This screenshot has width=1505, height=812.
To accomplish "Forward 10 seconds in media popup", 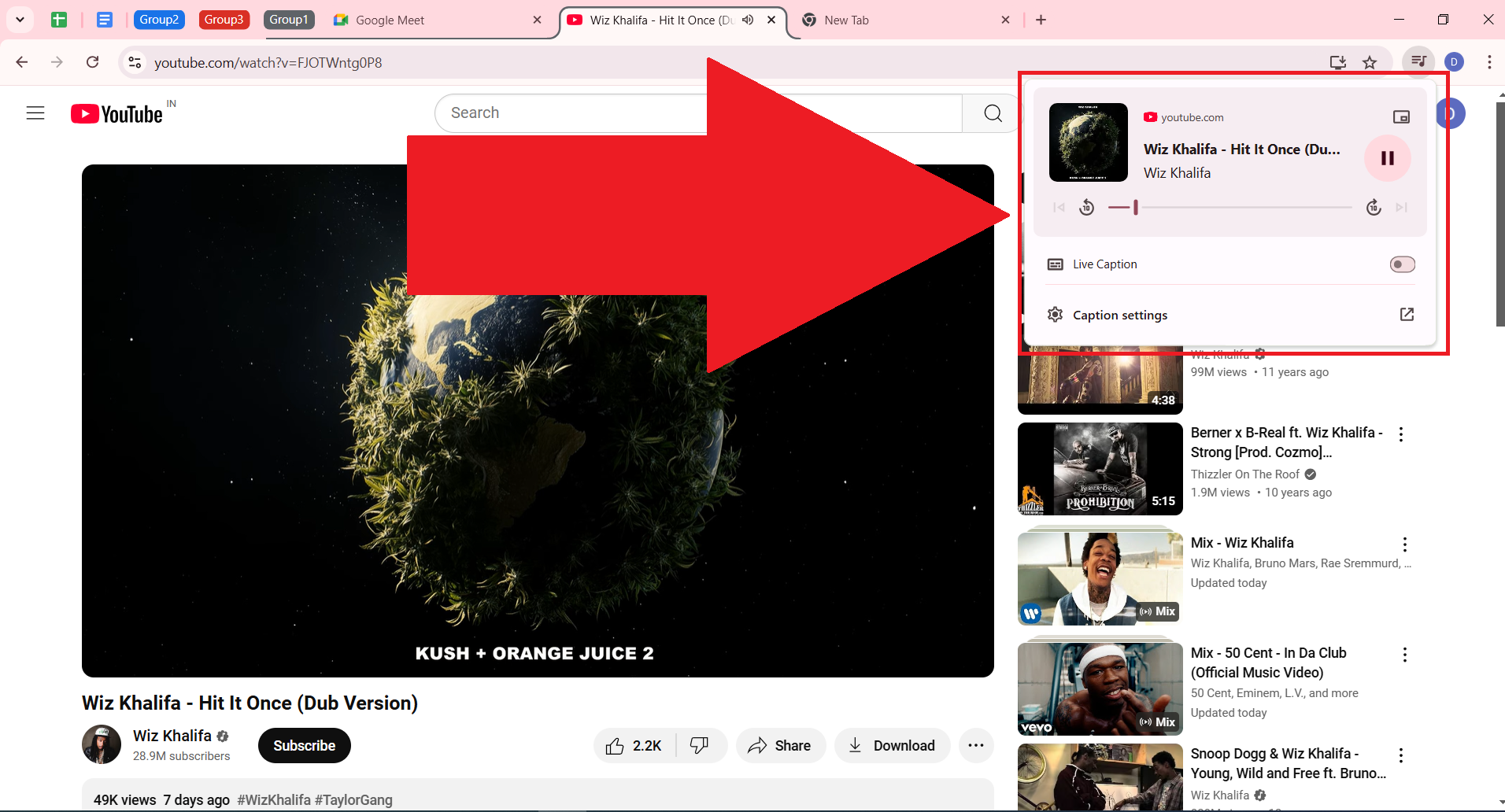I will (1374, 208).
